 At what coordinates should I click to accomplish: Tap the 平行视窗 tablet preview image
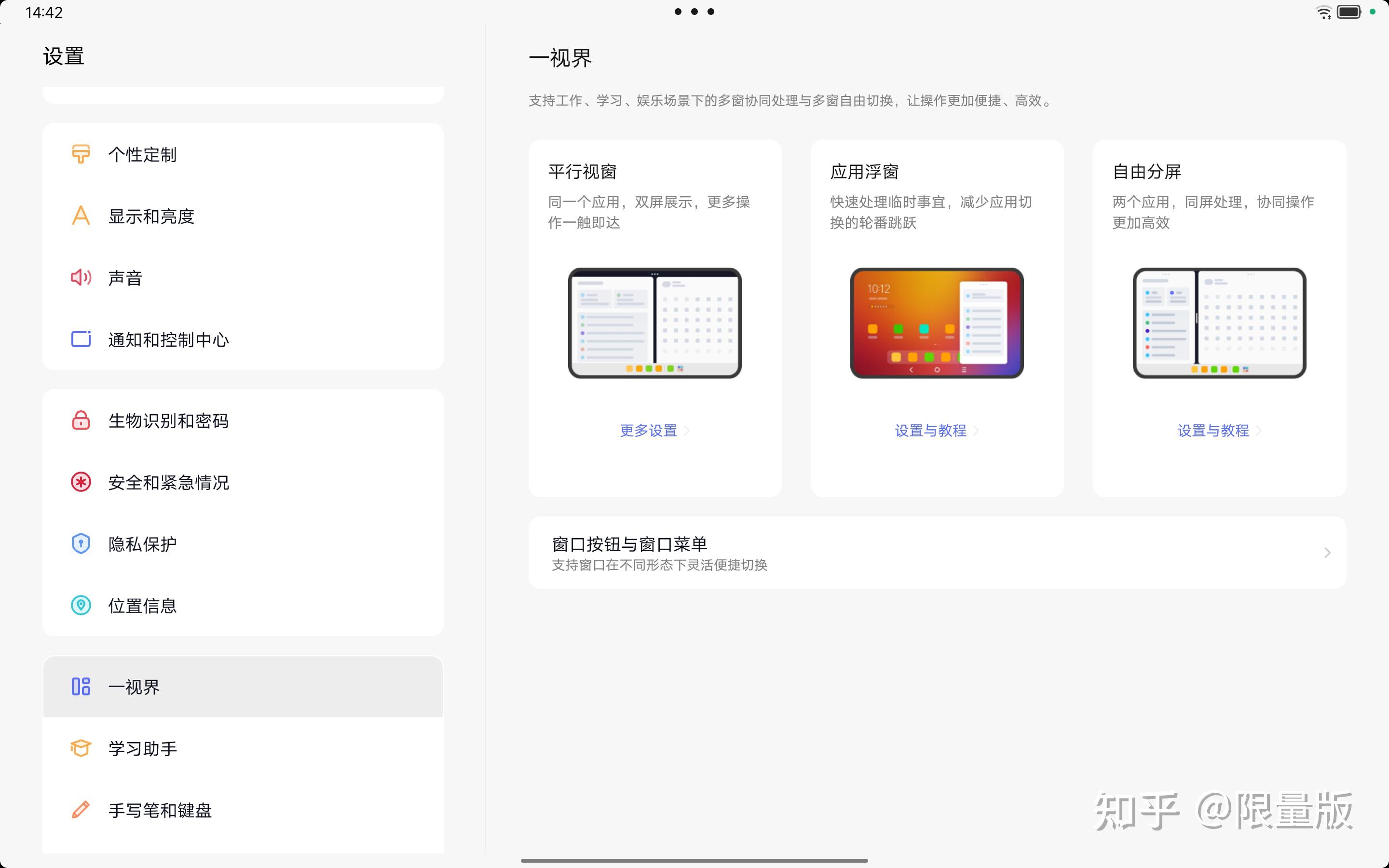coord(654,323)
